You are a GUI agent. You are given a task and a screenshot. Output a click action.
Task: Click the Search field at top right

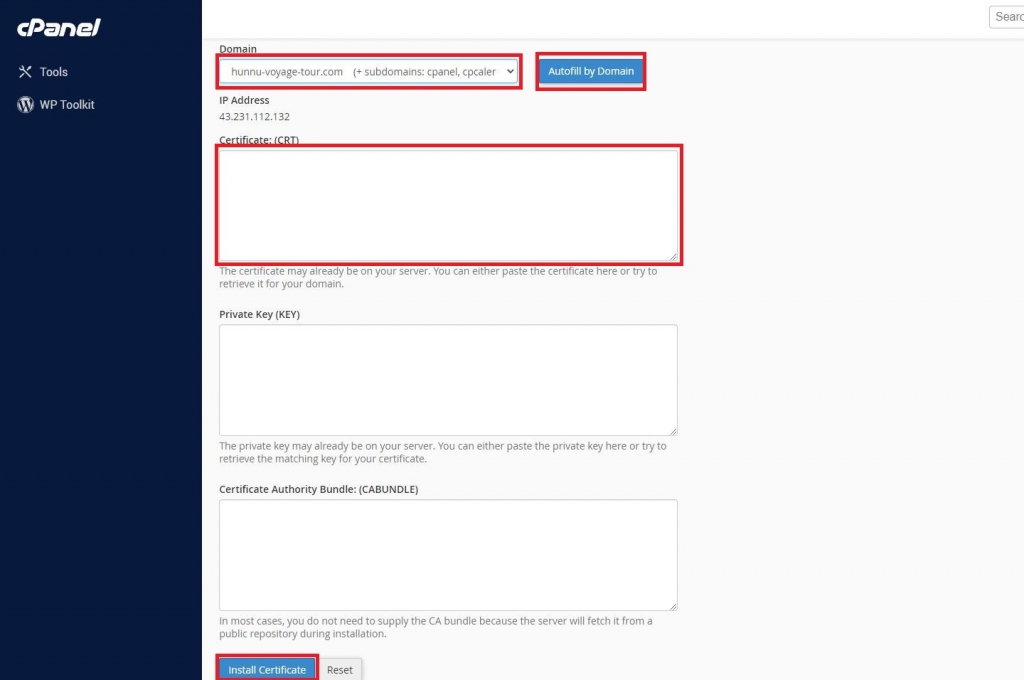1006,17
